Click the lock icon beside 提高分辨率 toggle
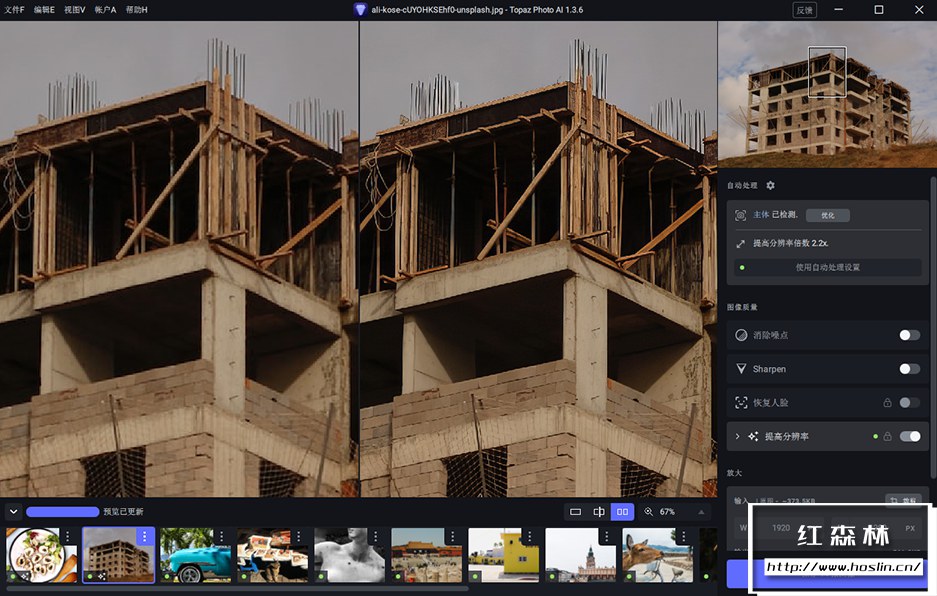 click(x=887, y=436)
